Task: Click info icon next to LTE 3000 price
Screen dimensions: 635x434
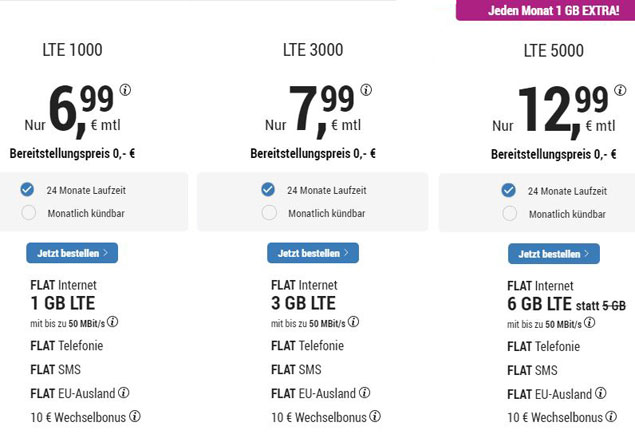Action: click(x=367, y=90)
